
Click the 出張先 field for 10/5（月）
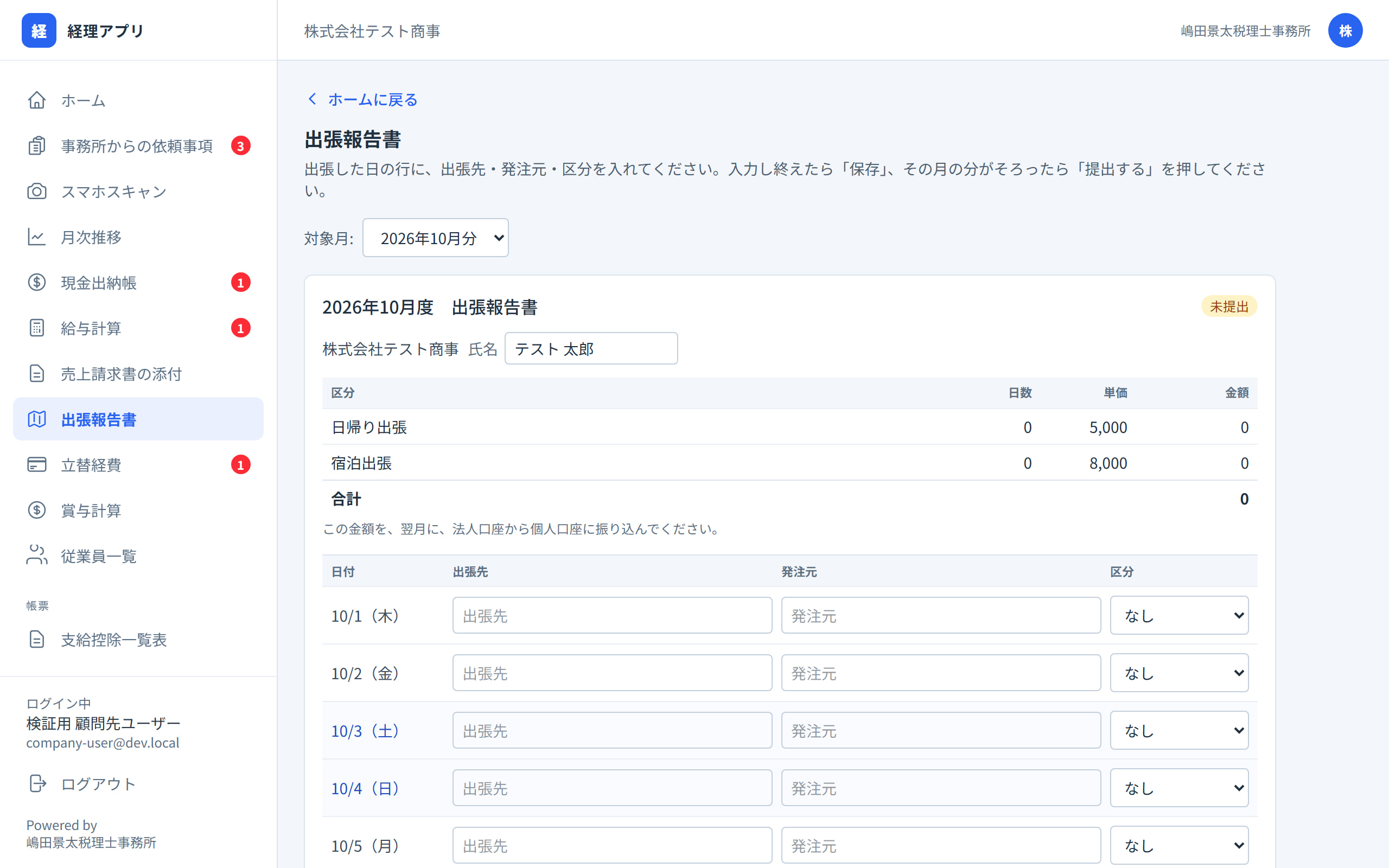click(x=612, y=845)
